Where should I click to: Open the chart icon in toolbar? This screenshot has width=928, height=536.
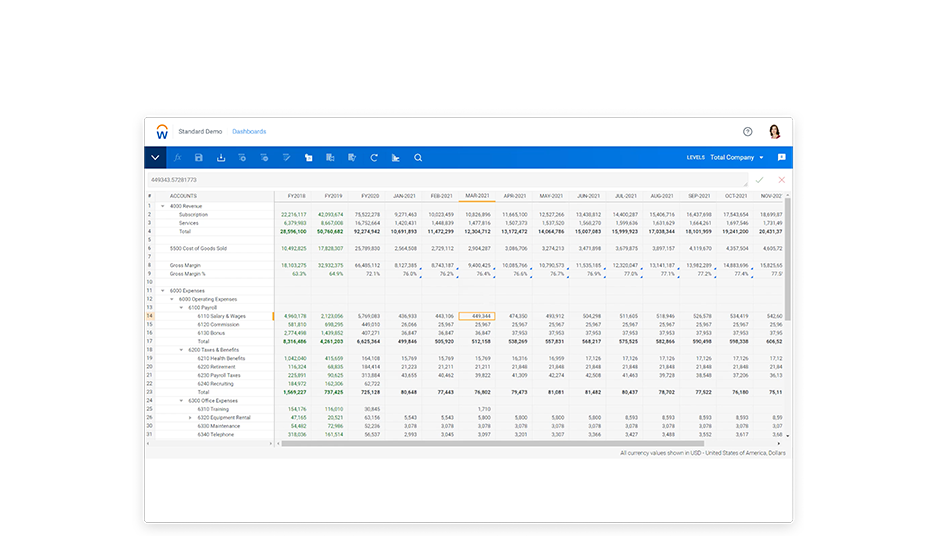coord(396,158)
